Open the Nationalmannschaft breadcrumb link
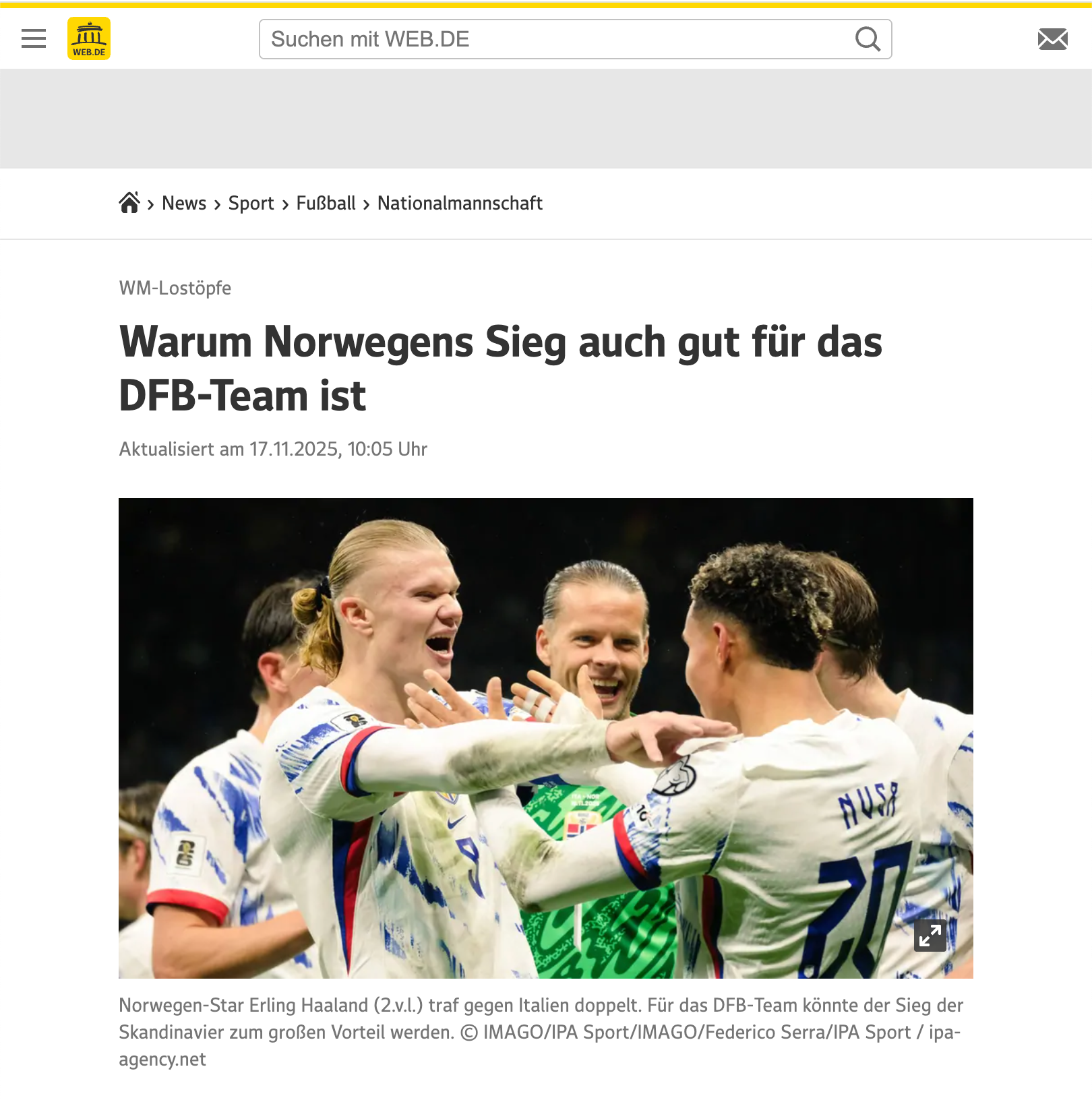 coord(460,203)
